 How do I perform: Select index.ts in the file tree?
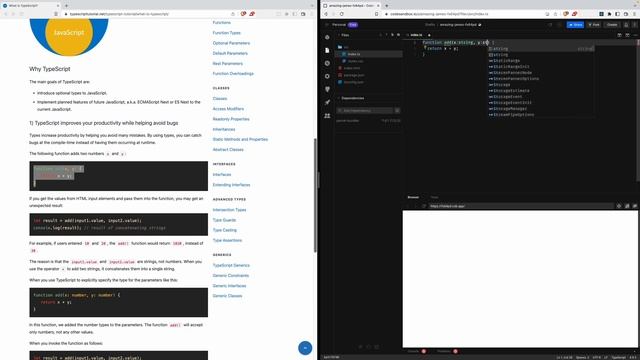369,54
